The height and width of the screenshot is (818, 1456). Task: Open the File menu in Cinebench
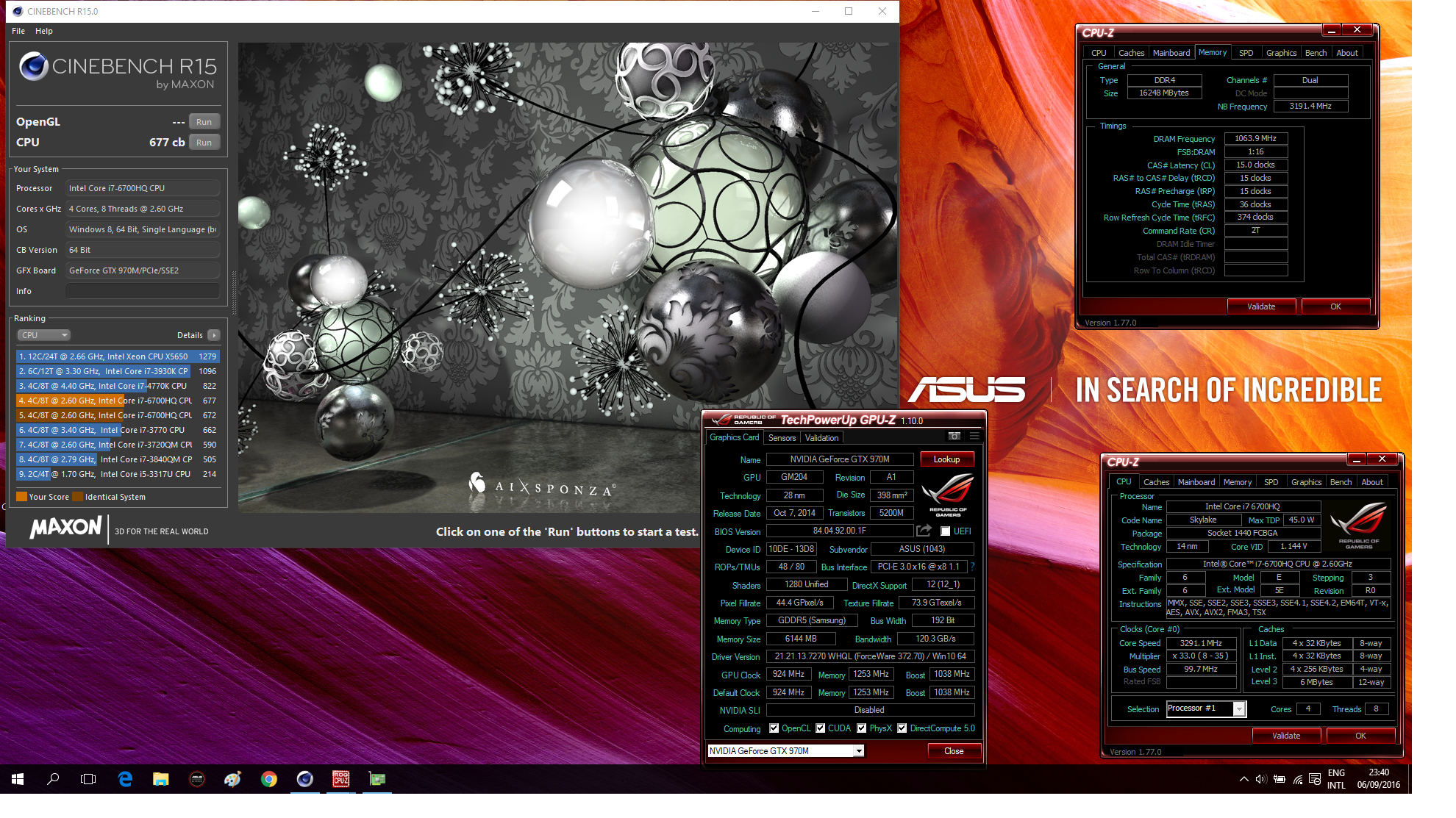tap(18, 31)
